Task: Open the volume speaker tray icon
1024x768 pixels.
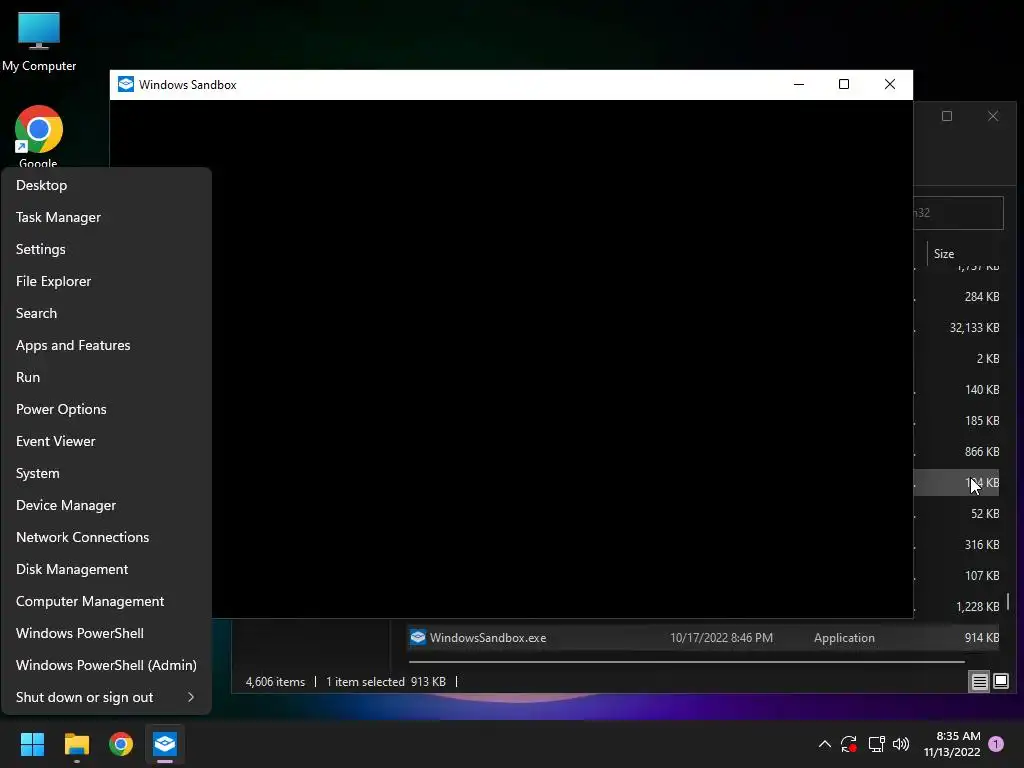Action: point(901,744)
